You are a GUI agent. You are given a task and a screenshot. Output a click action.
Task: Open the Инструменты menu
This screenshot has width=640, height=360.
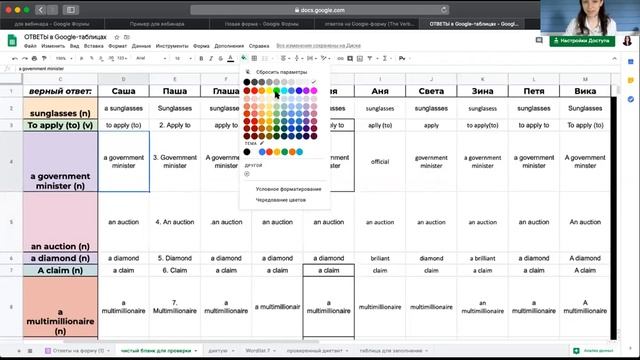172,46
